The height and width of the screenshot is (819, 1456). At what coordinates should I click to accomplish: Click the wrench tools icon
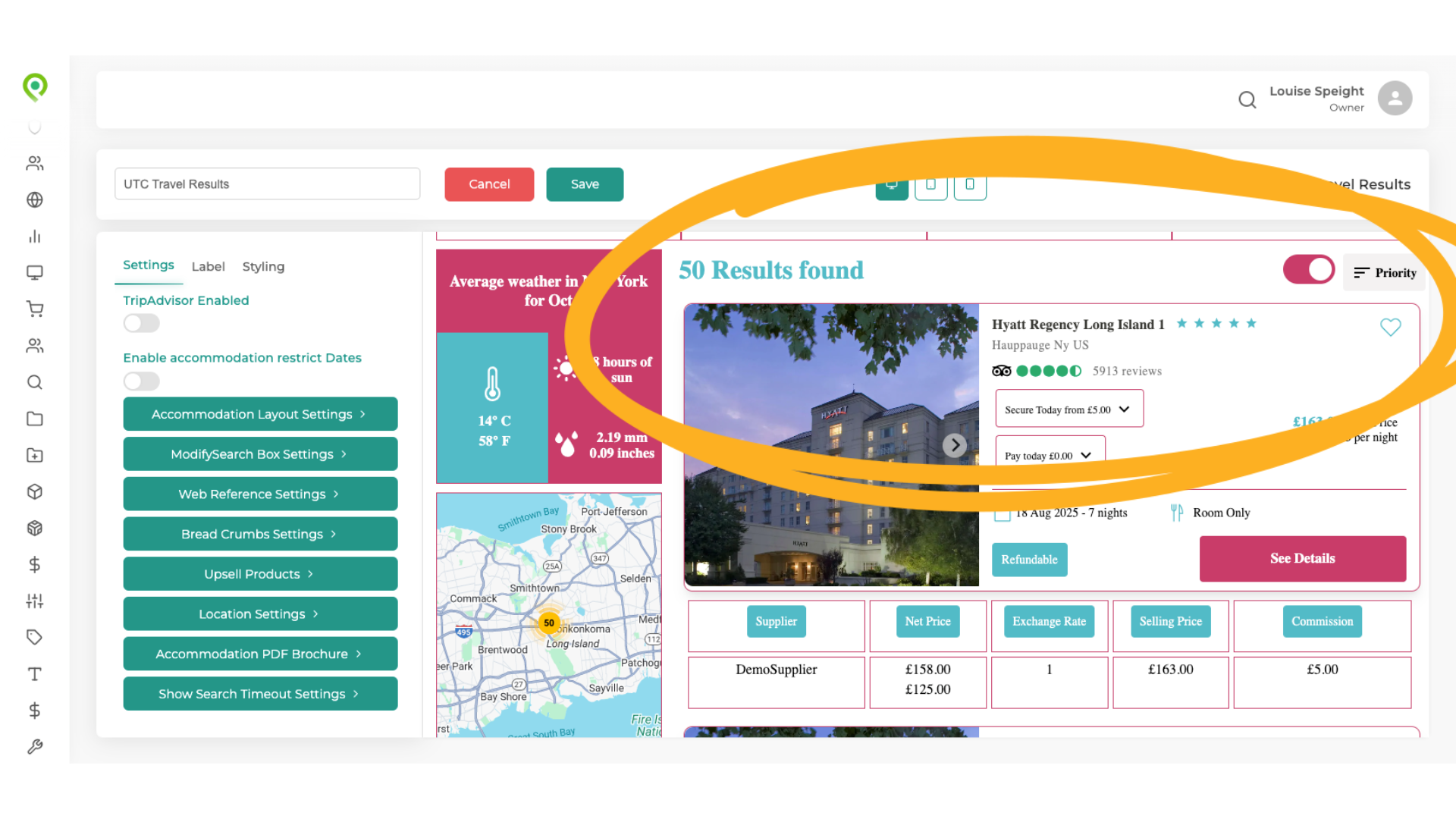click(35, 747)
